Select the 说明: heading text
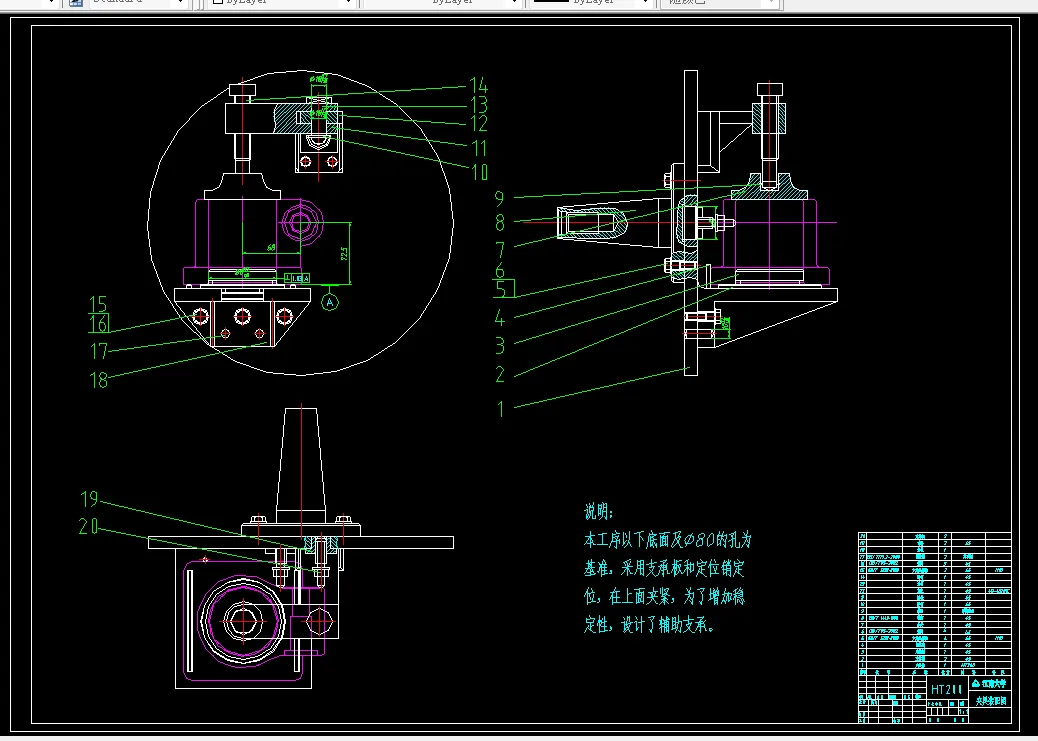 pyautogui.click(x=599, y=512)
